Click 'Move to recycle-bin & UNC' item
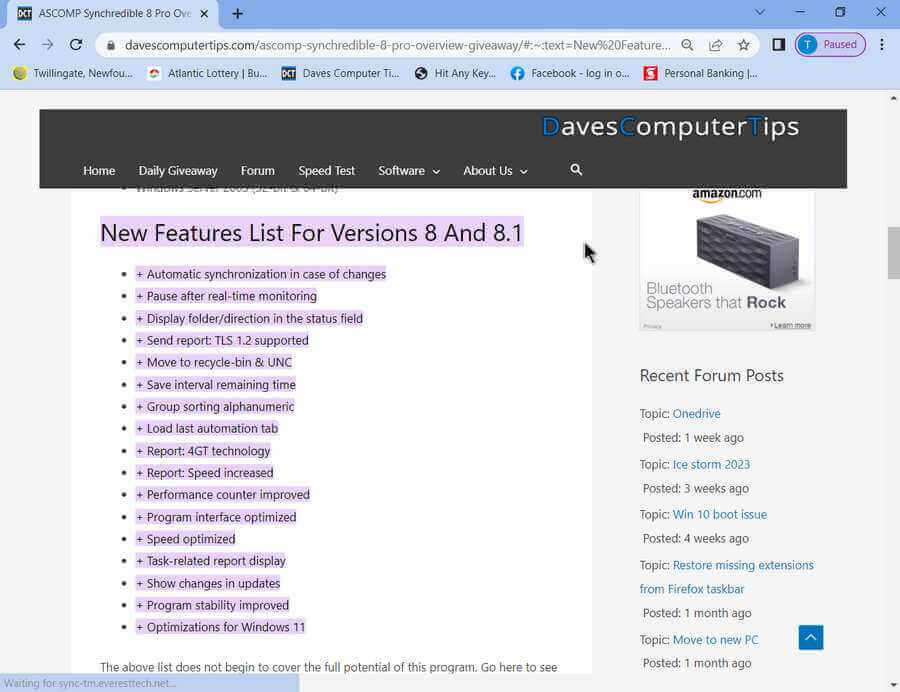This screenshot has width=900, height=692. click(214, 362)
